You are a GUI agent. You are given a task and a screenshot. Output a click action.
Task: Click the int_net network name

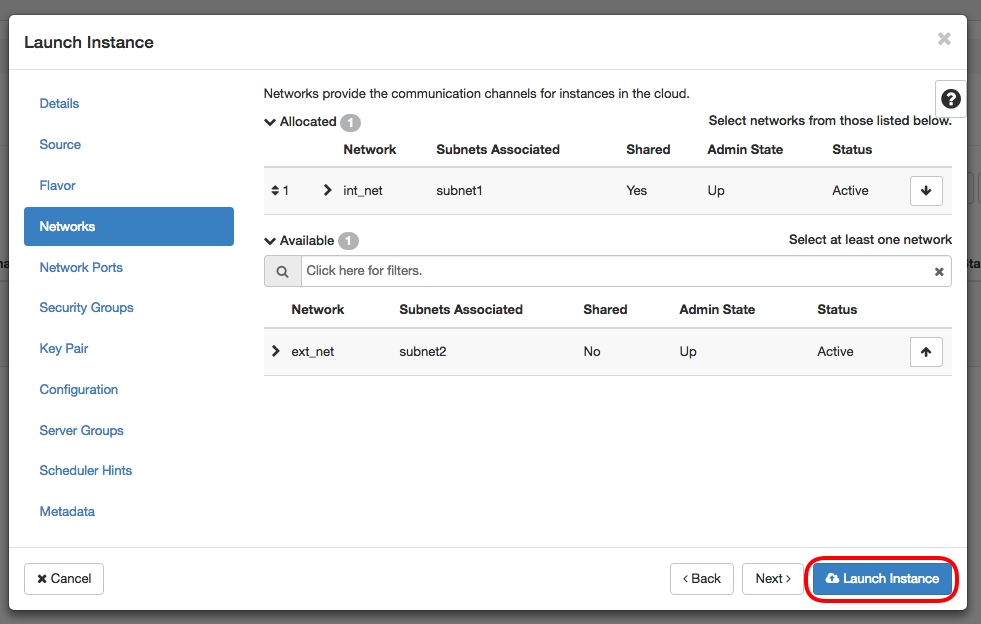pyautogui.click(x=363, y=191)
